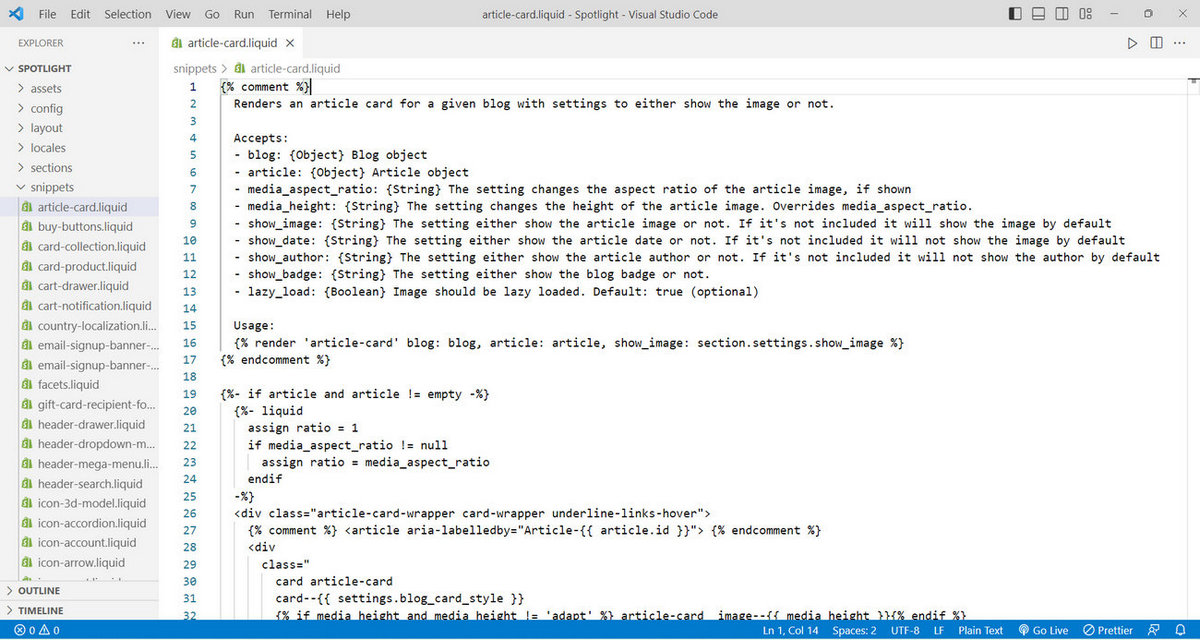Open editor more actions ellipsis menu

1180,43
